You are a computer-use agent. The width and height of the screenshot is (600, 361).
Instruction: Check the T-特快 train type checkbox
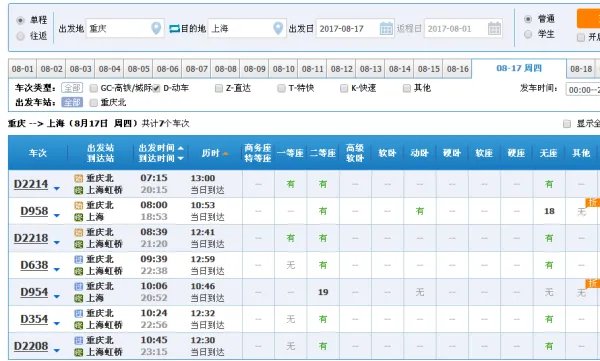pos(281,88)
